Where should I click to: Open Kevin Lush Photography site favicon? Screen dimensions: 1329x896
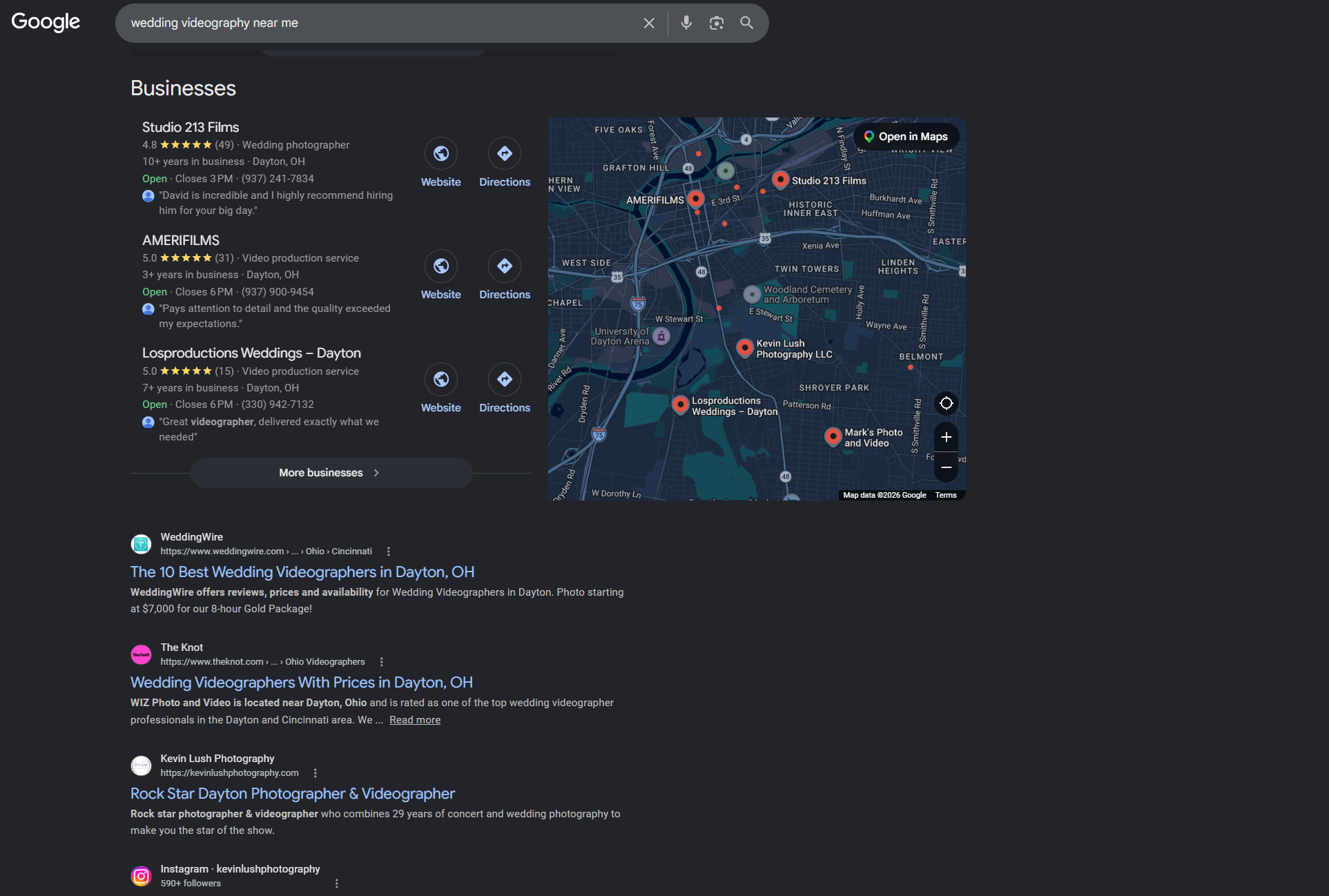point(142,766)
